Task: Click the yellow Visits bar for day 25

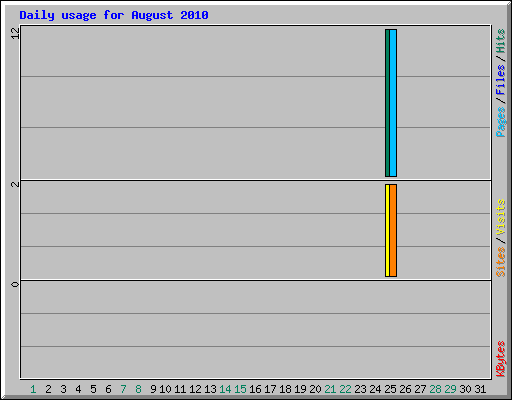Action: coord(387,230)
